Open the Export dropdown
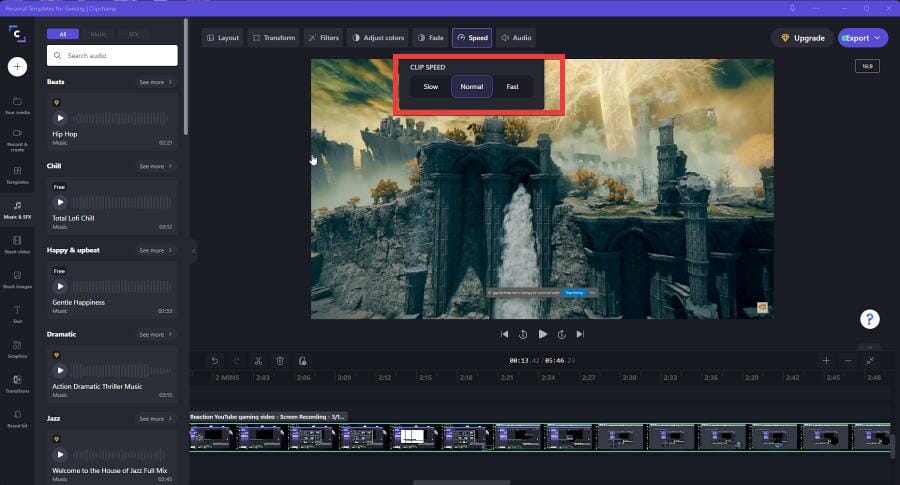This screenshot has width=900, height=485. (x=863, y=38)
